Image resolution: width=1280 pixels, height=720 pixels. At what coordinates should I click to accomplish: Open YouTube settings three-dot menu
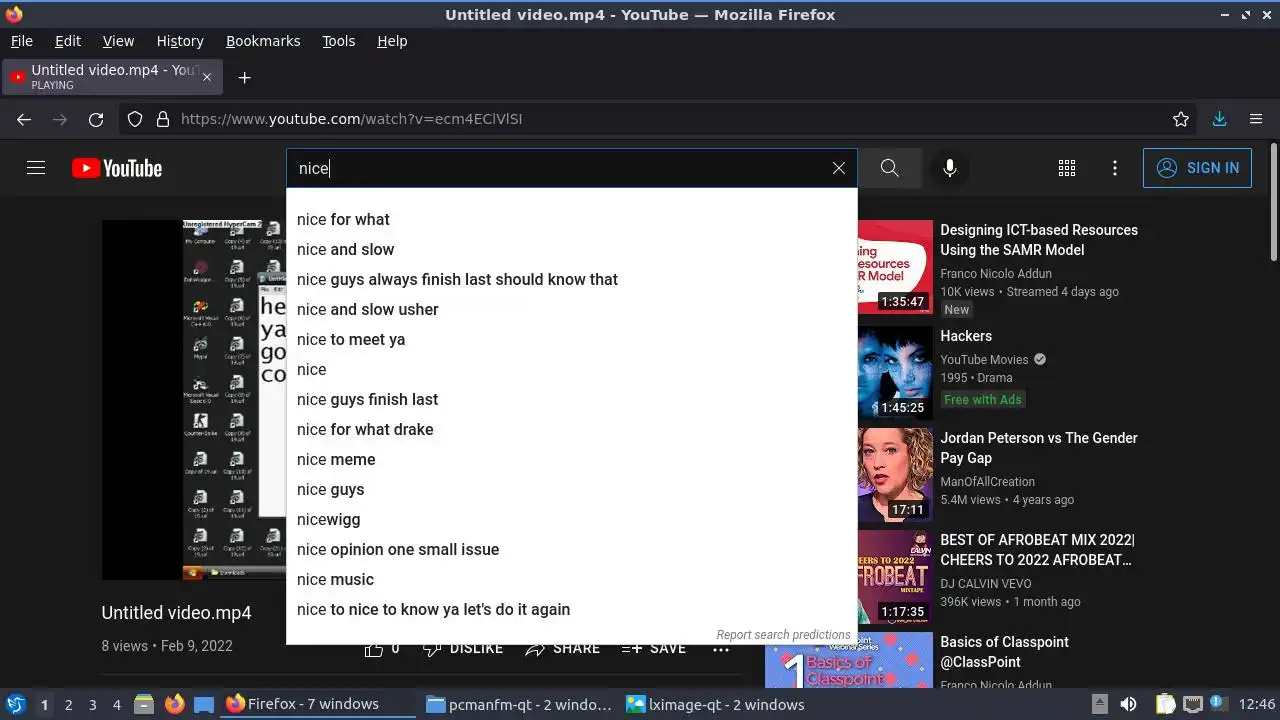point(1115,168)
